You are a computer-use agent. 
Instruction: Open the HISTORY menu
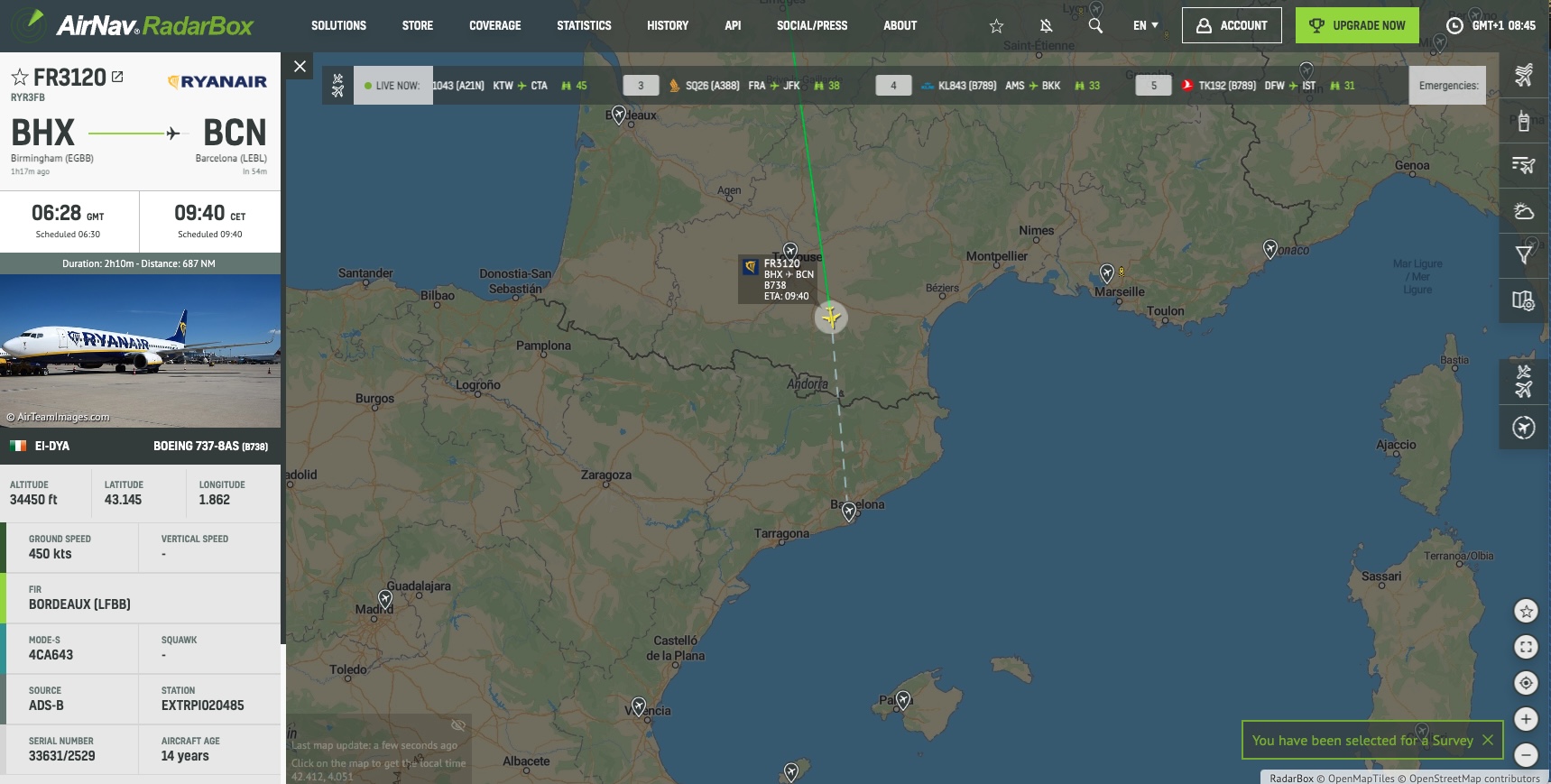(x=668, y=25)
